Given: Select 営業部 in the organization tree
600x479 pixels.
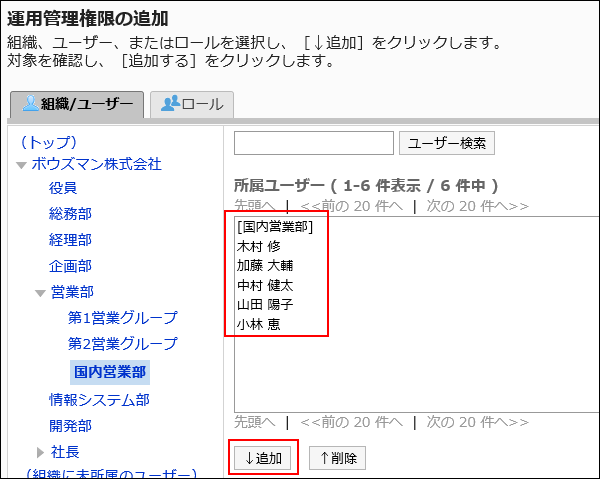Looking at the screenshot, I should point(72,292).
